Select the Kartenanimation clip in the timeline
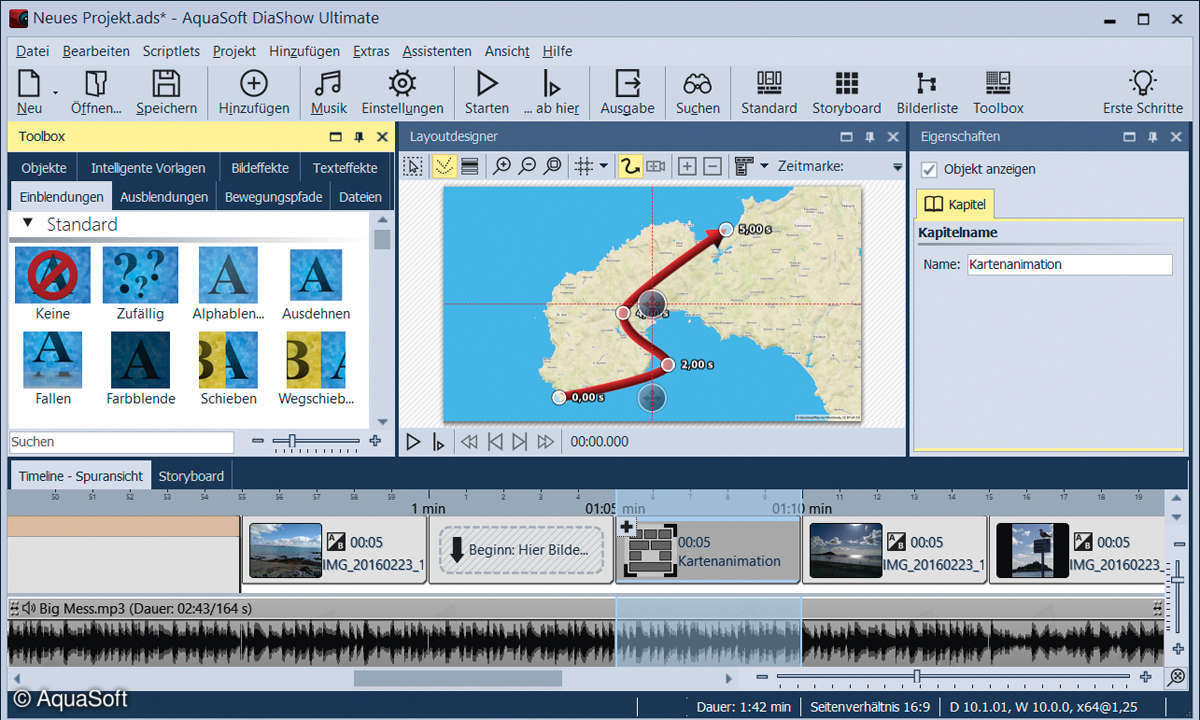 (709, 549)
